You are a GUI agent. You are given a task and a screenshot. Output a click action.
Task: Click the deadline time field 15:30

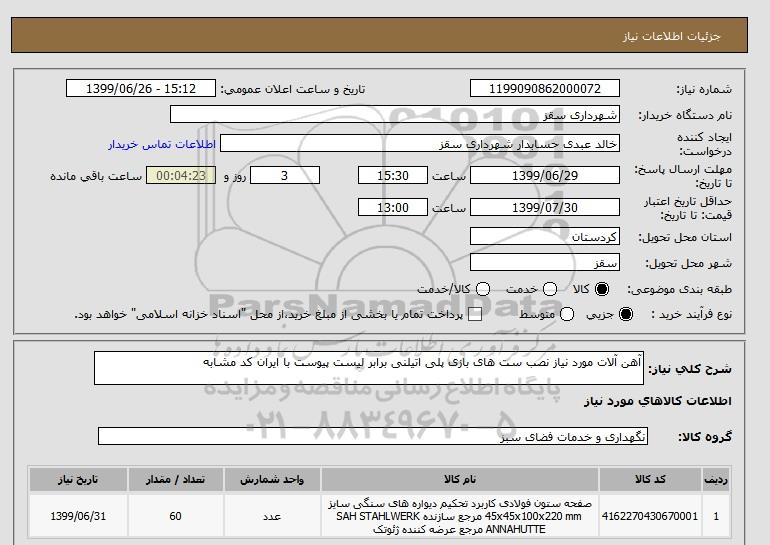(393, 175)
